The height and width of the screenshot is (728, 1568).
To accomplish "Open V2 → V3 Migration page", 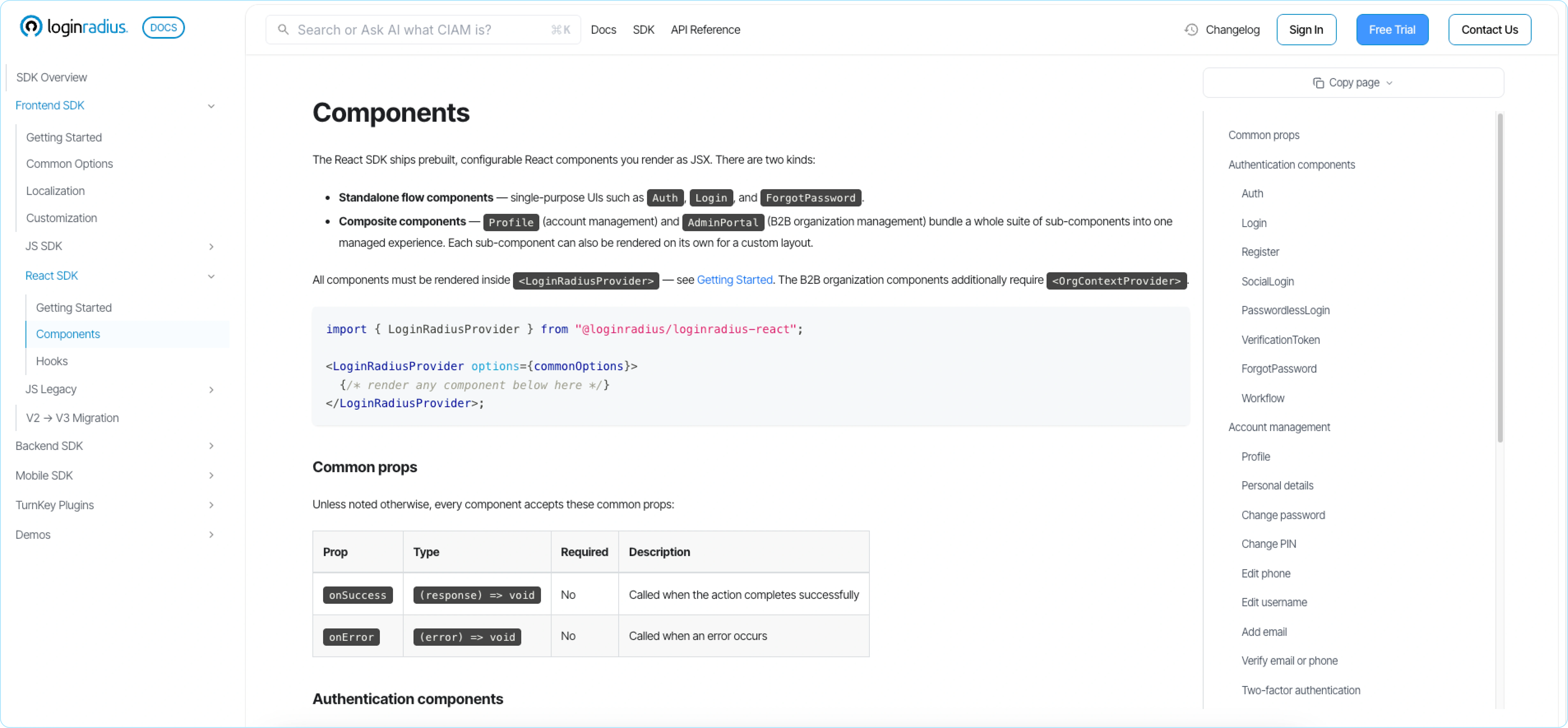I will point(73,418).
